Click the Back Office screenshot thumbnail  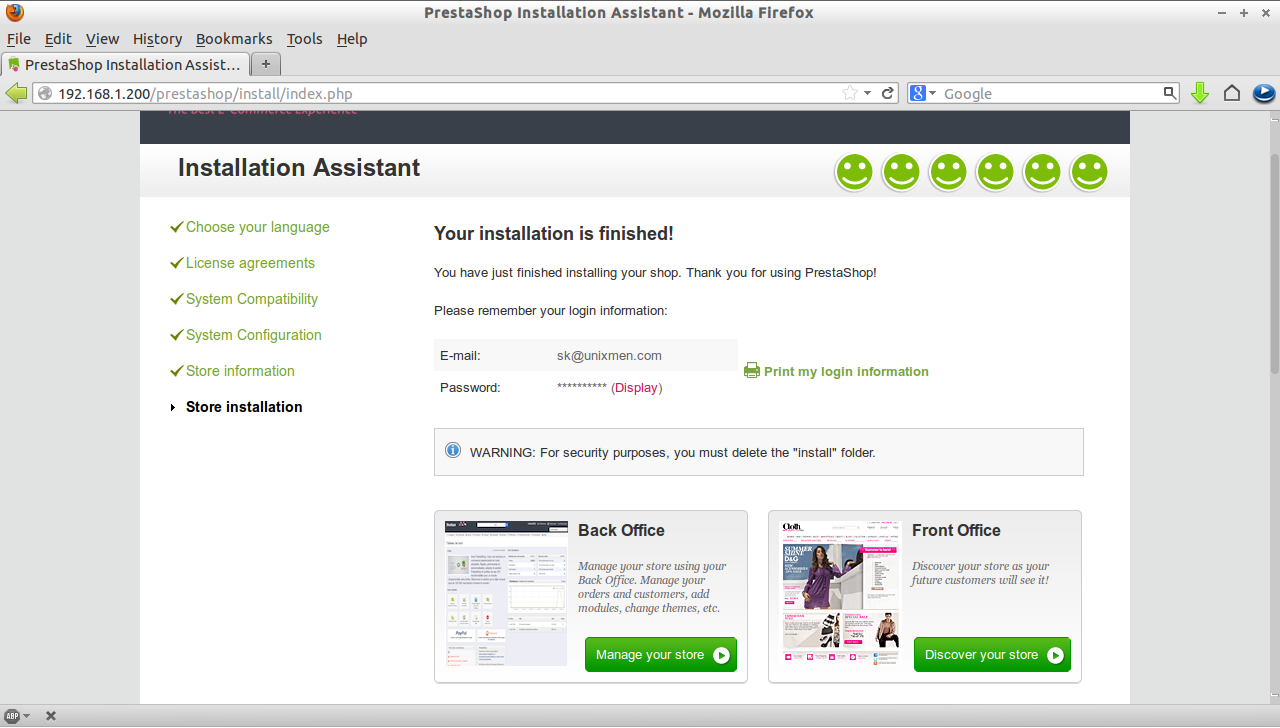point(506,593)
